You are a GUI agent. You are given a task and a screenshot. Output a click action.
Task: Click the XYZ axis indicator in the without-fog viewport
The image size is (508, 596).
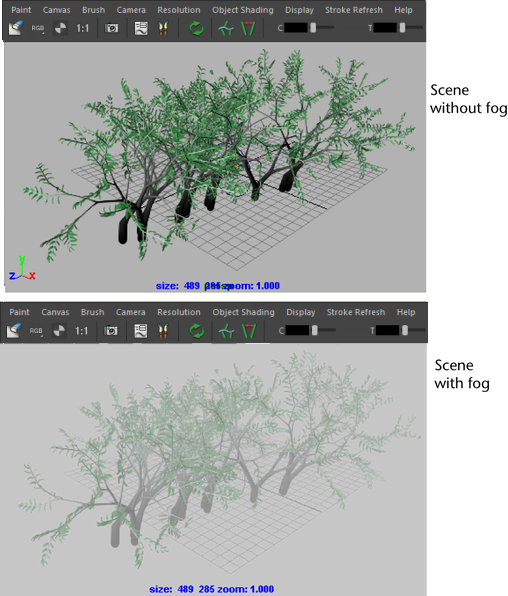22,268
